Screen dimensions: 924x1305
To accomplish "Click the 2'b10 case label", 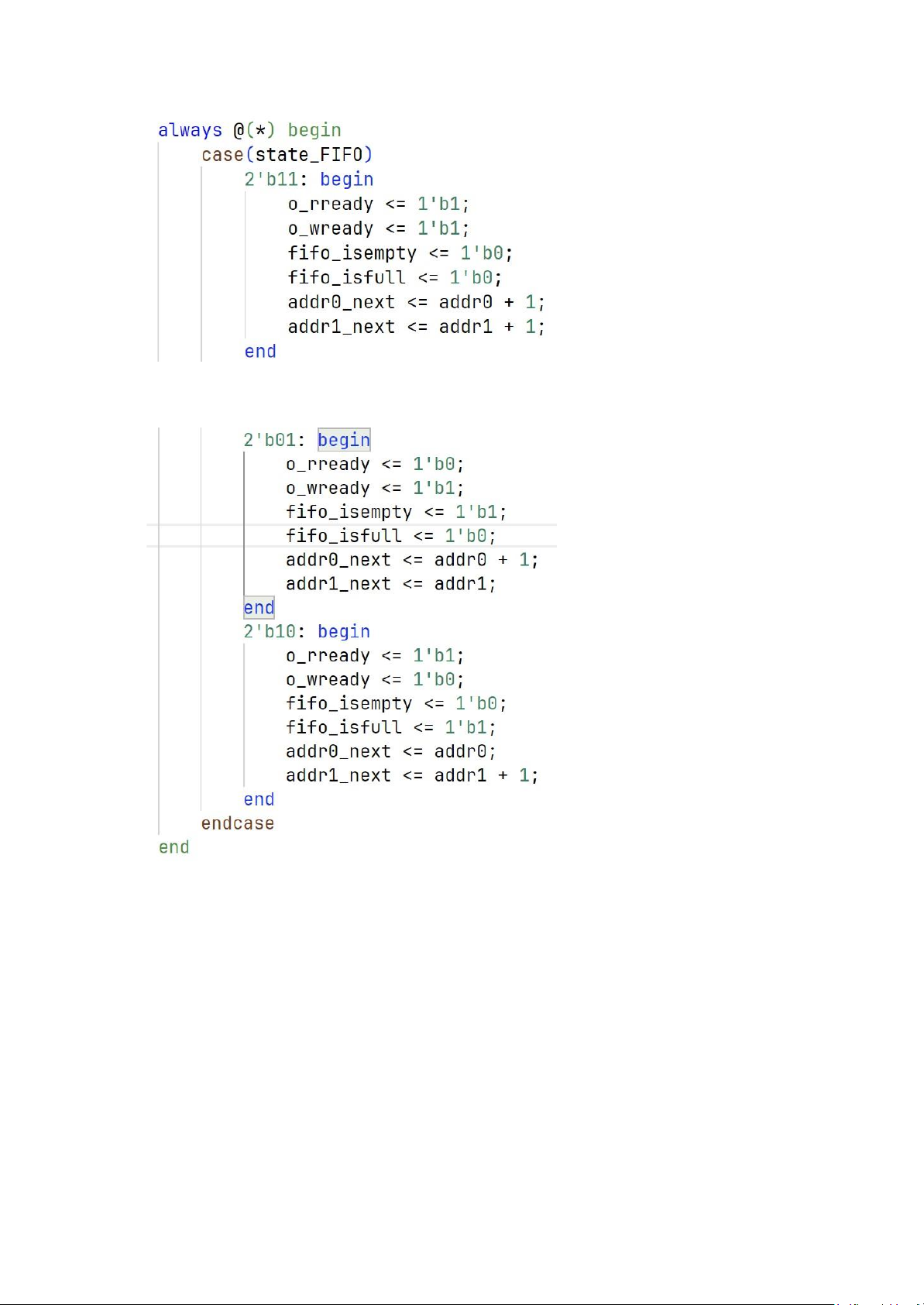I will coord(270,632).
